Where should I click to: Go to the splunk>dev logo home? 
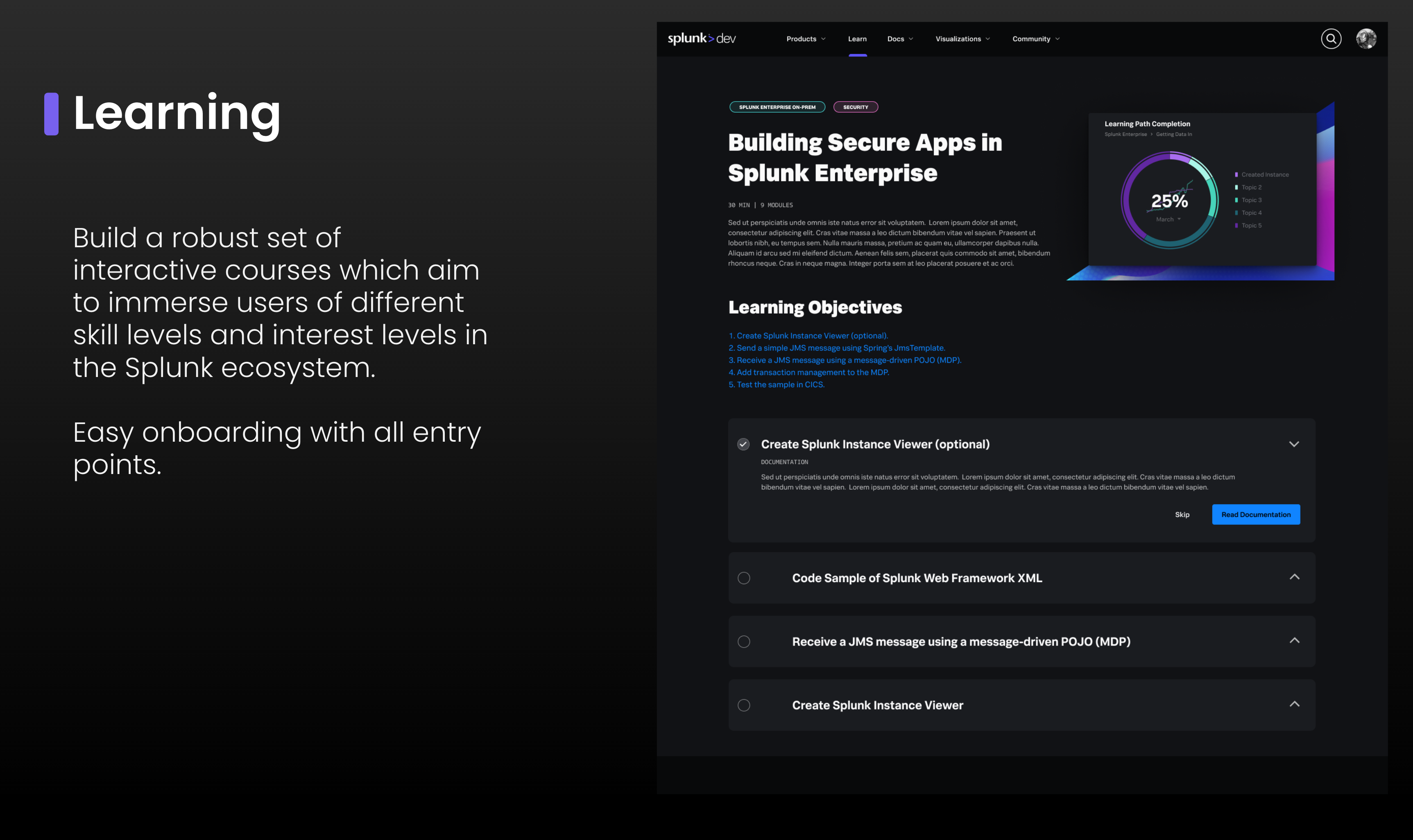[x=701, y=38]
